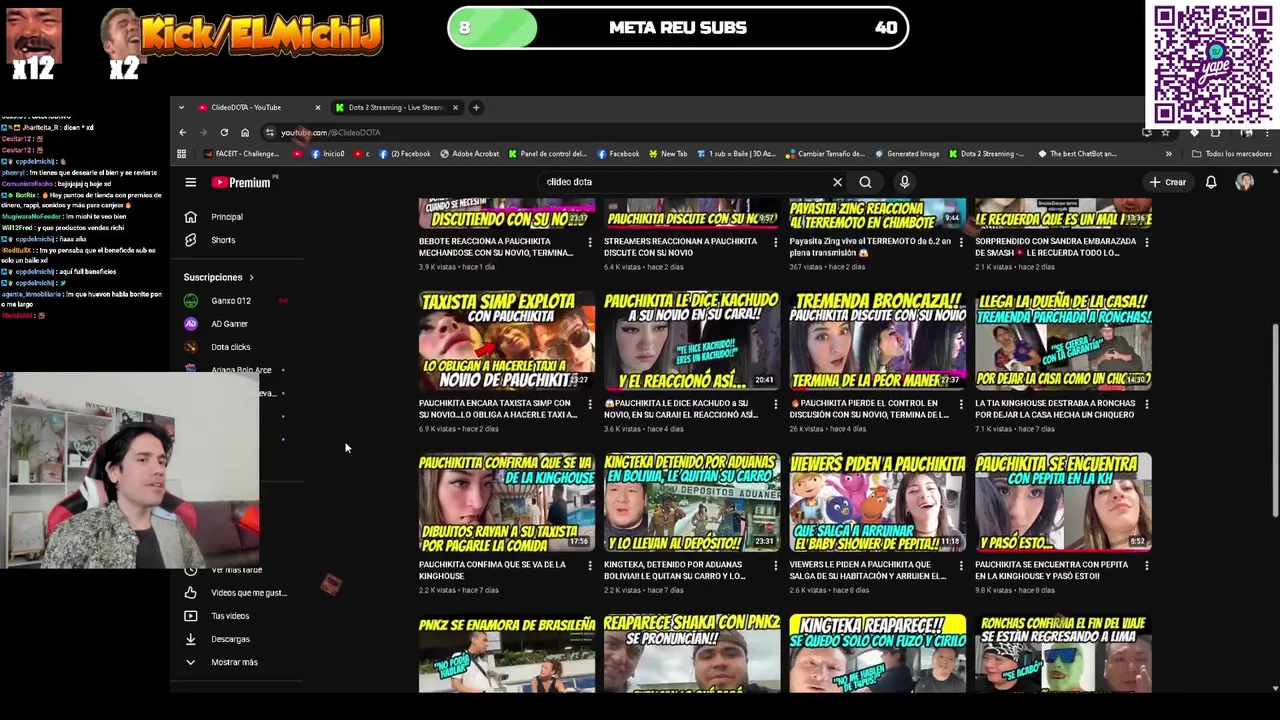Open options for 'PAUCHIKITA SE ENCUENTRA CON PEPITA' video
The width and height of the screenshot is (1280, 720).
1146,565
